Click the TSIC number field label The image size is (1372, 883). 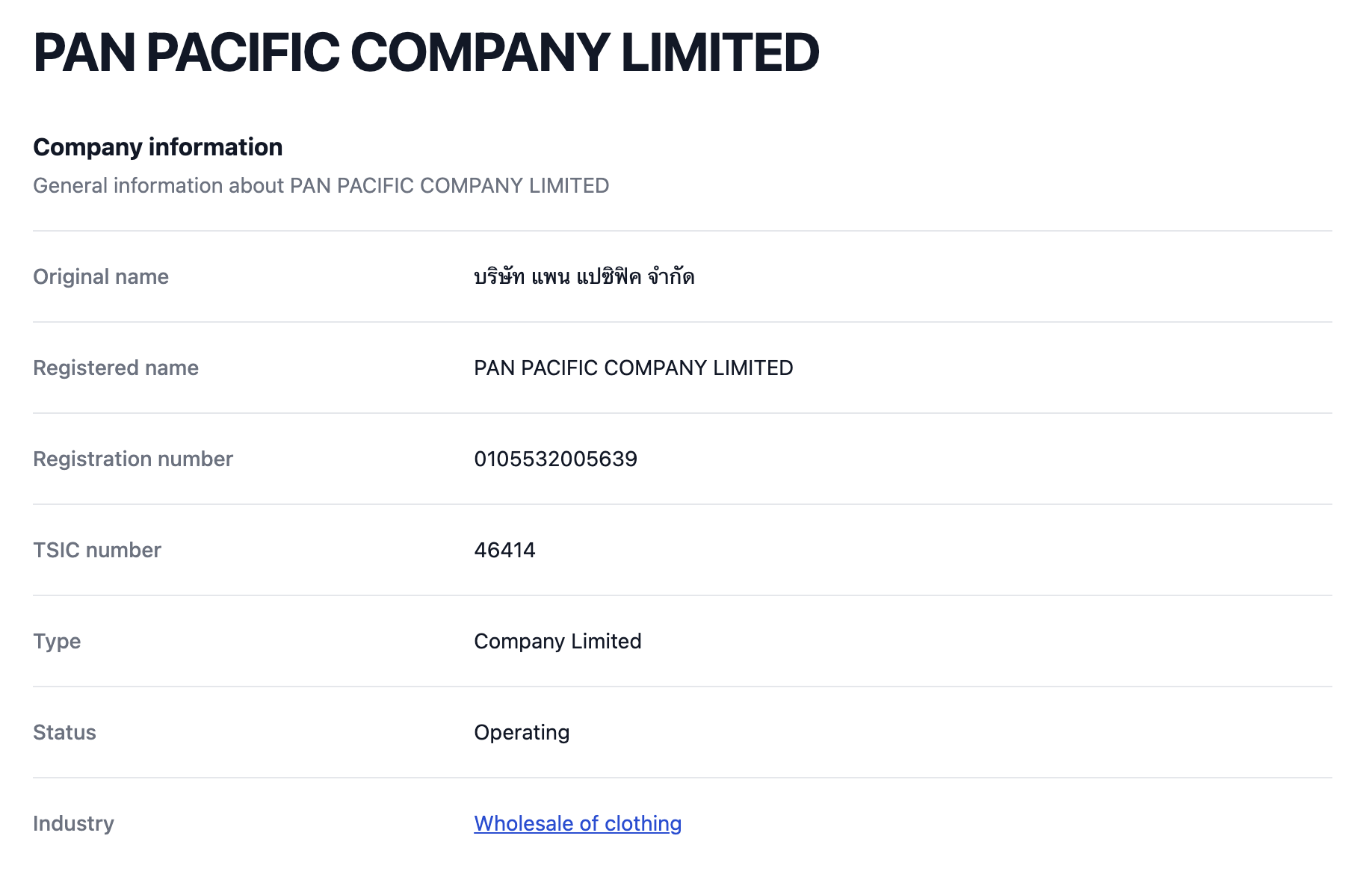(97, 550)
